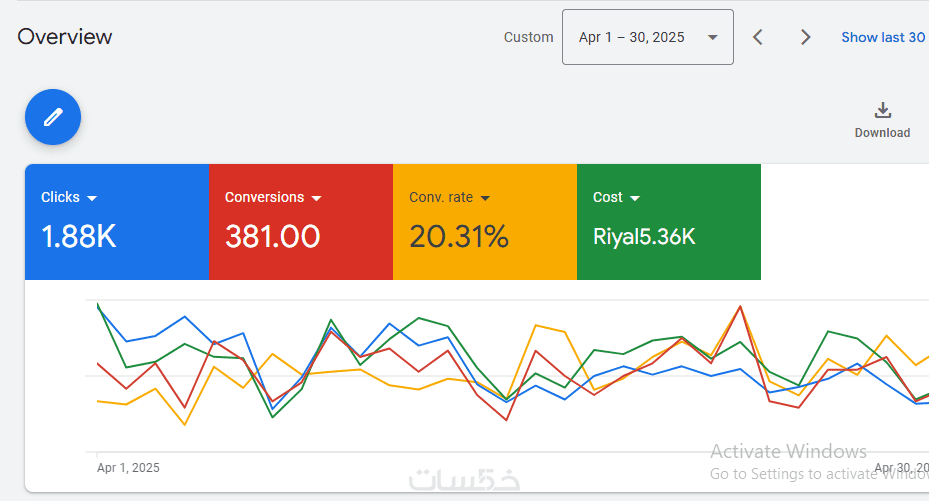The height and width of the screenshot is (501, 929).
Task: Select the red Conversions scorecard
Action: 301,221
